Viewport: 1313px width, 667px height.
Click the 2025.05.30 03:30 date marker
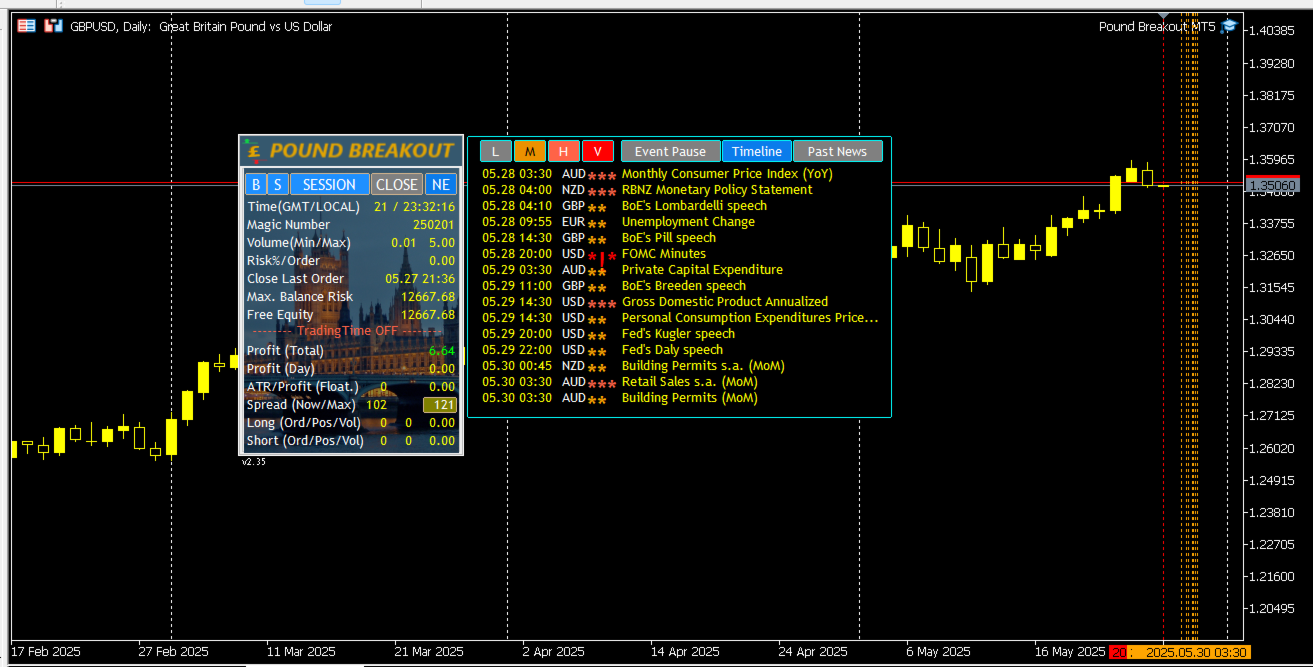1196,652
